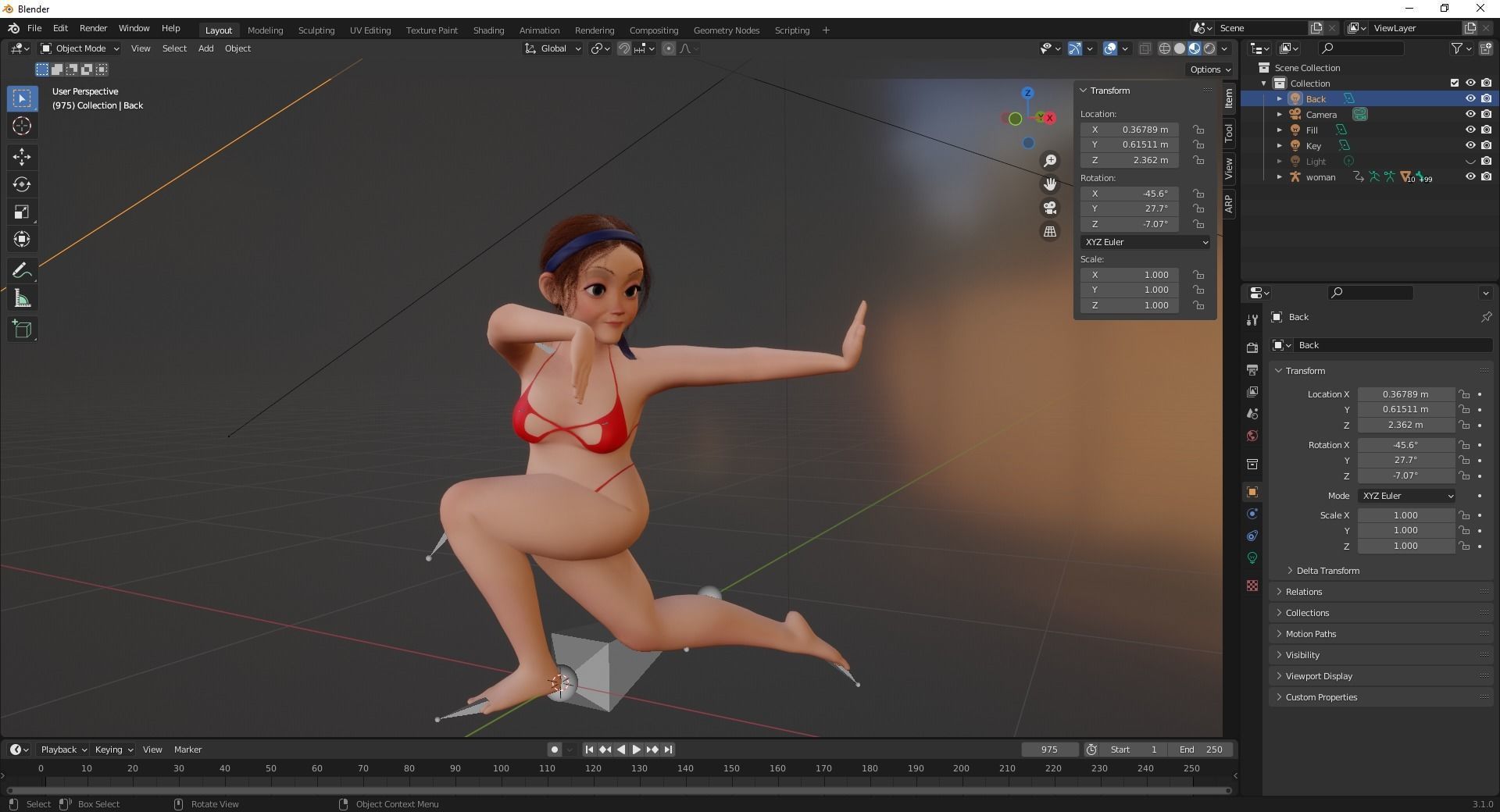1500x812 pixels.
Task: Hide the Camera object in viewport
Action: [1470, 114]
